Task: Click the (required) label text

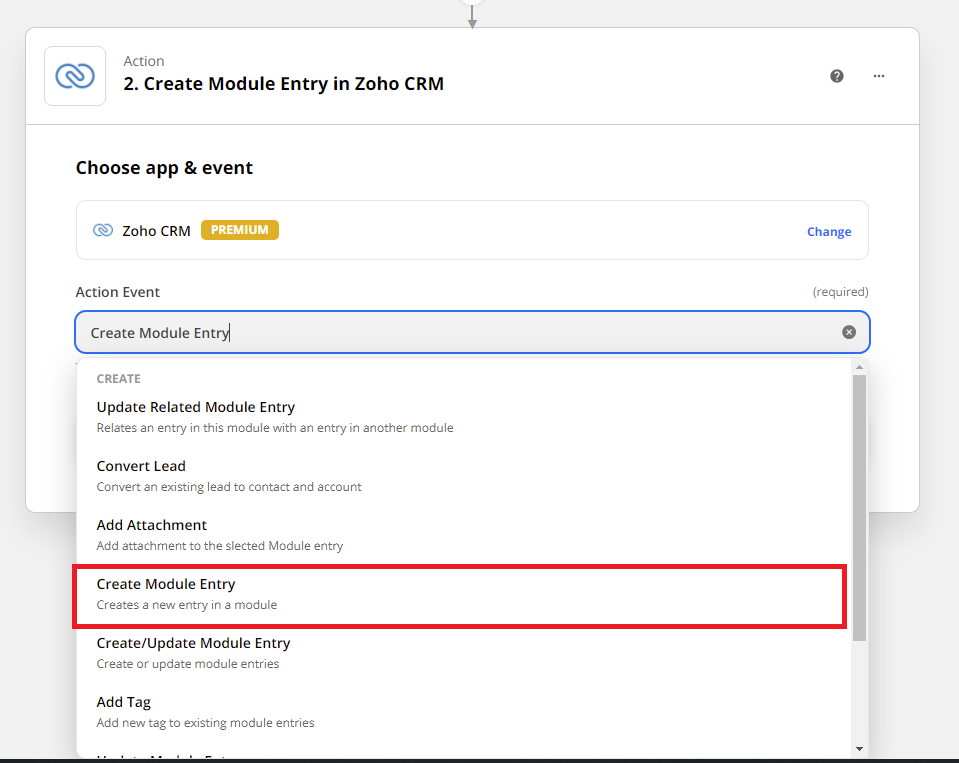Action: 840,292
